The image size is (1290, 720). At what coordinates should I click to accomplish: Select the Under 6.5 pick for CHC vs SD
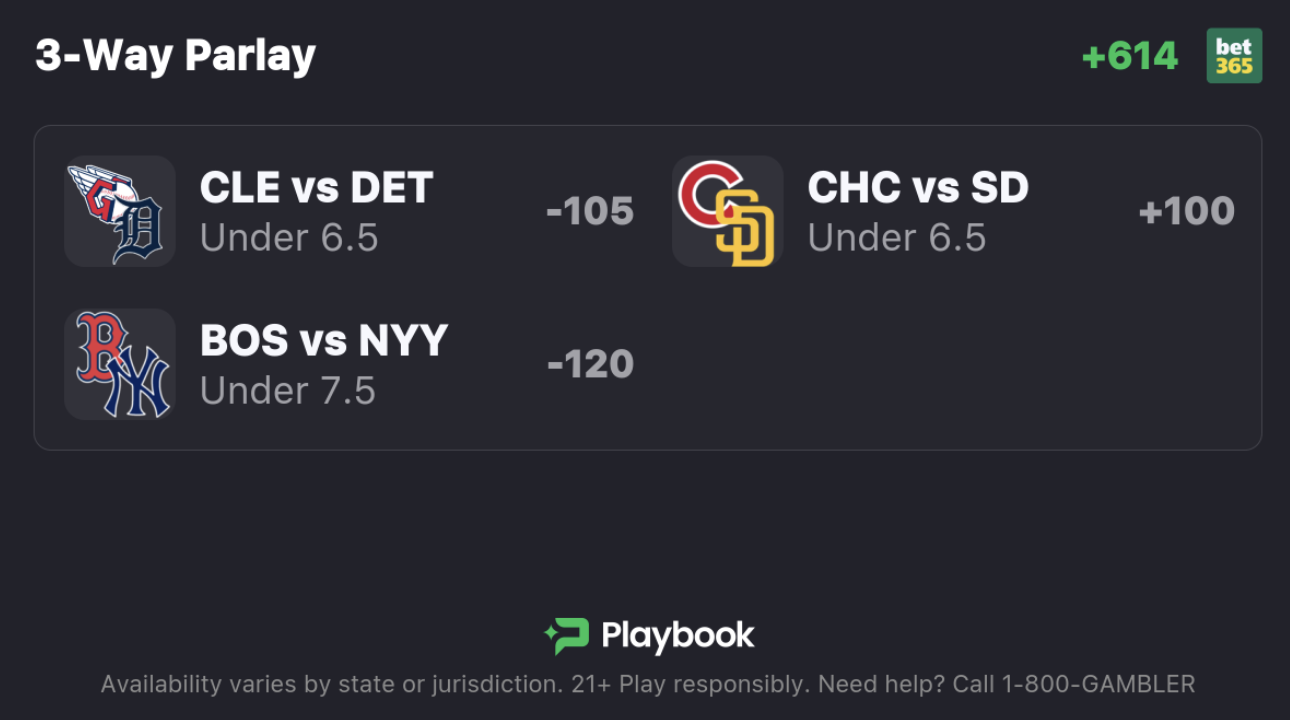[x=897, y=238]
